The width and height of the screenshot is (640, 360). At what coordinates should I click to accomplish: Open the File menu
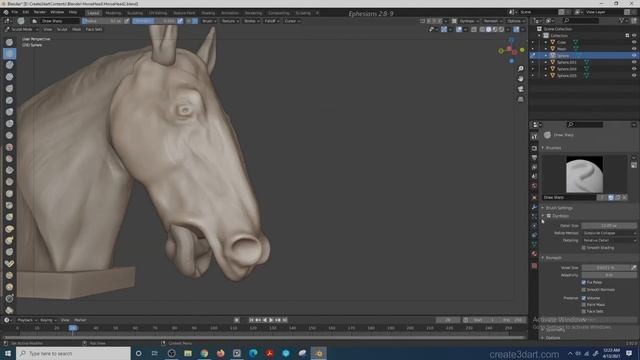[x=15, y=12]
